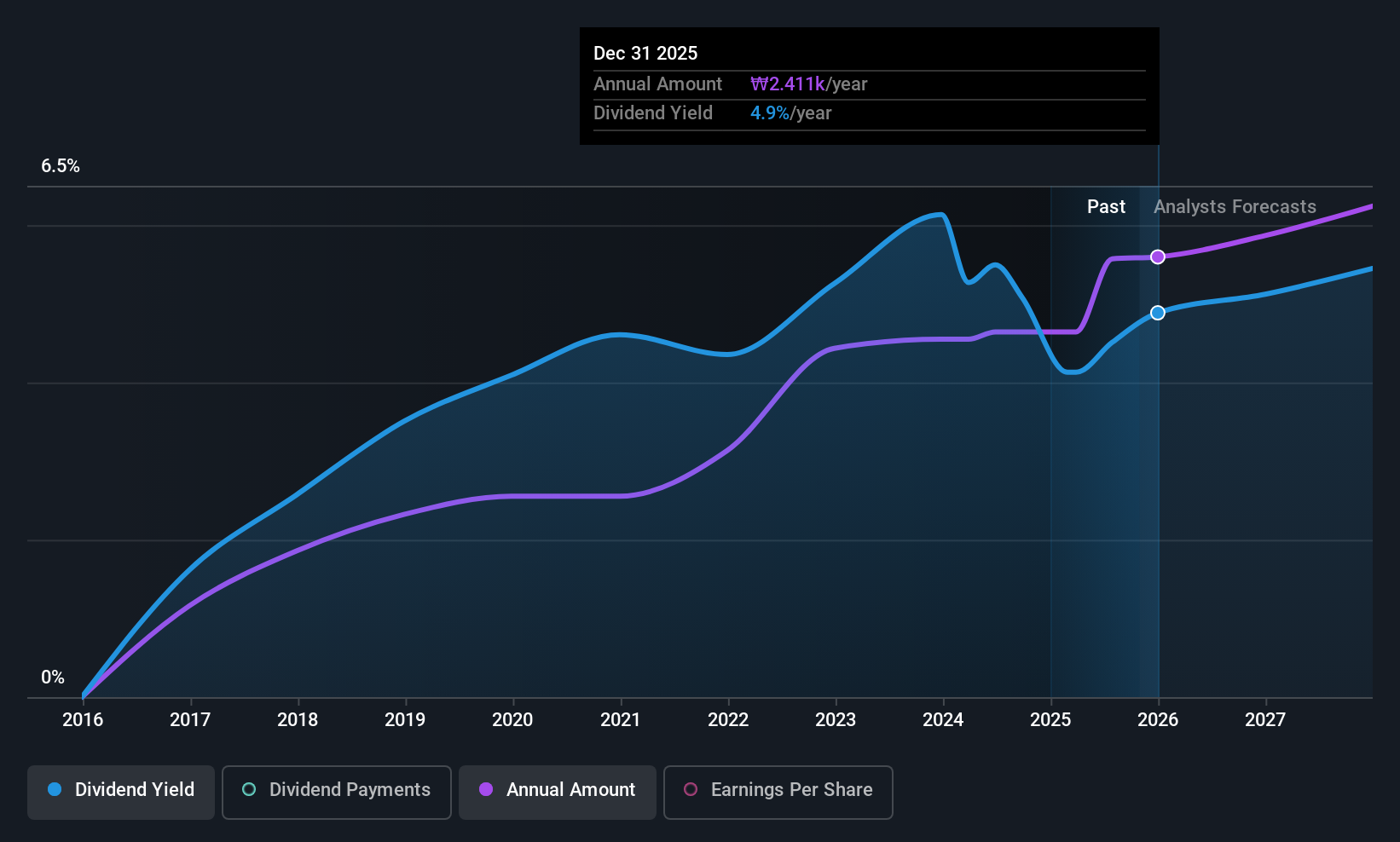Click the pink Earnings Per Share circle
This screenshot has height=842, width=1400.
coord(691,789)
